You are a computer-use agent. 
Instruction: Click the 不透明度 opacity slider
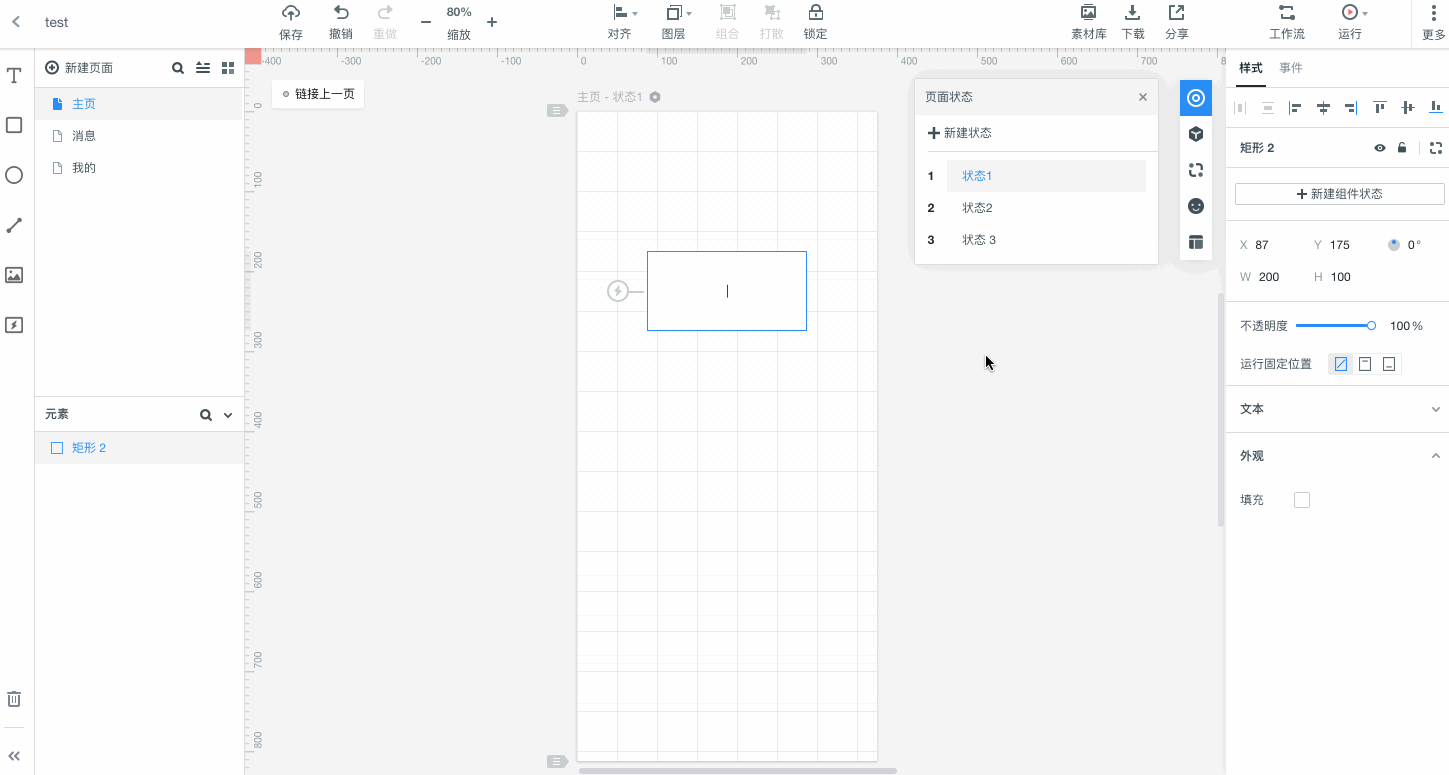(x=1334, y=326)
